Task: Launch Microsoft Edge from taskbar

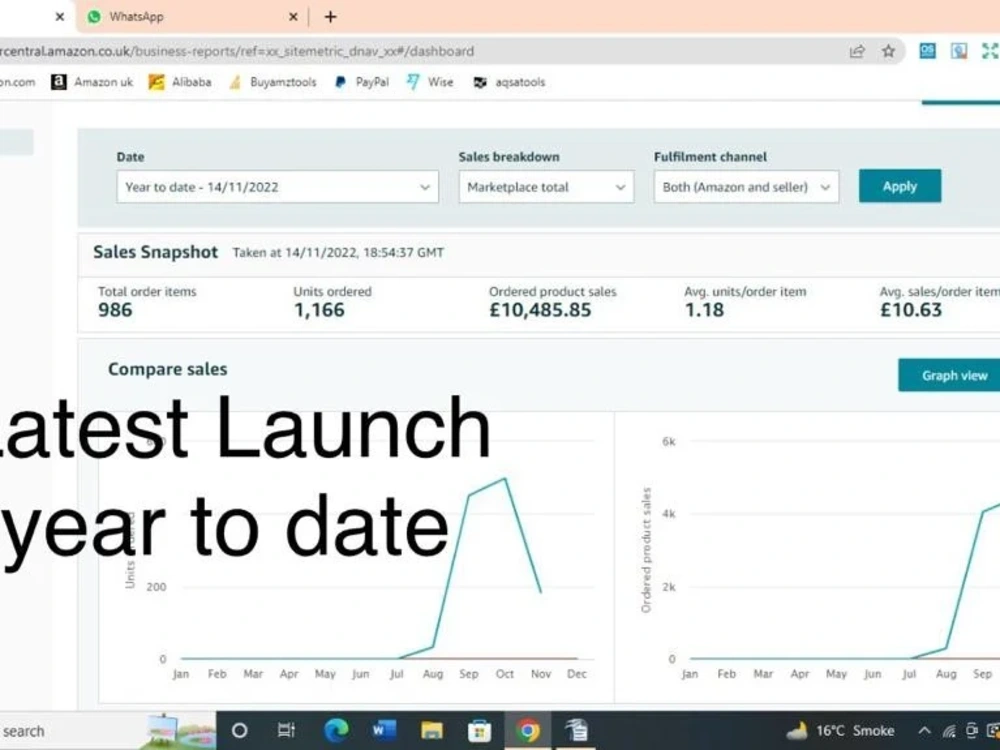Action: tap(336, 730)
